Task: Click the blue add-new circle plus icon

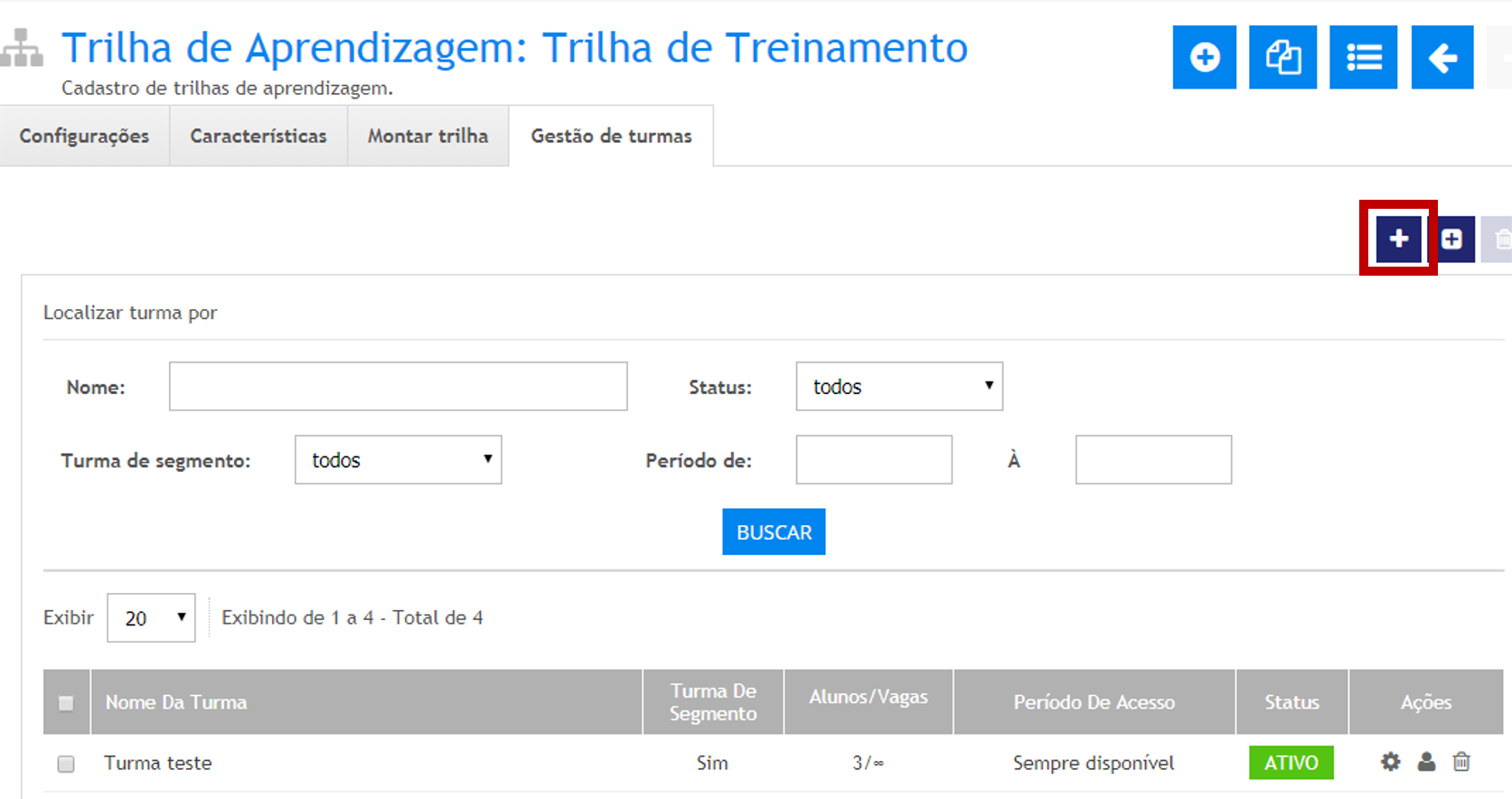Action: (x=1204, y=58)
